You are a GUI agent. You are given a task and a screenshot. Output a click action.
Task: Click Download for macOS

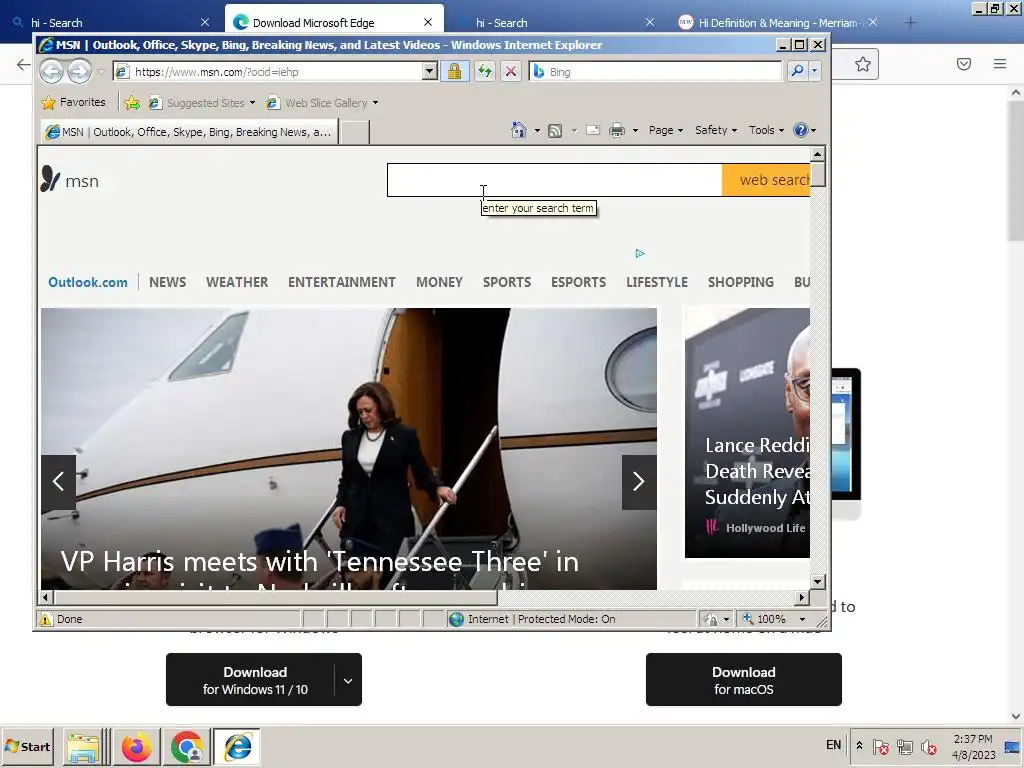(744, 680)
